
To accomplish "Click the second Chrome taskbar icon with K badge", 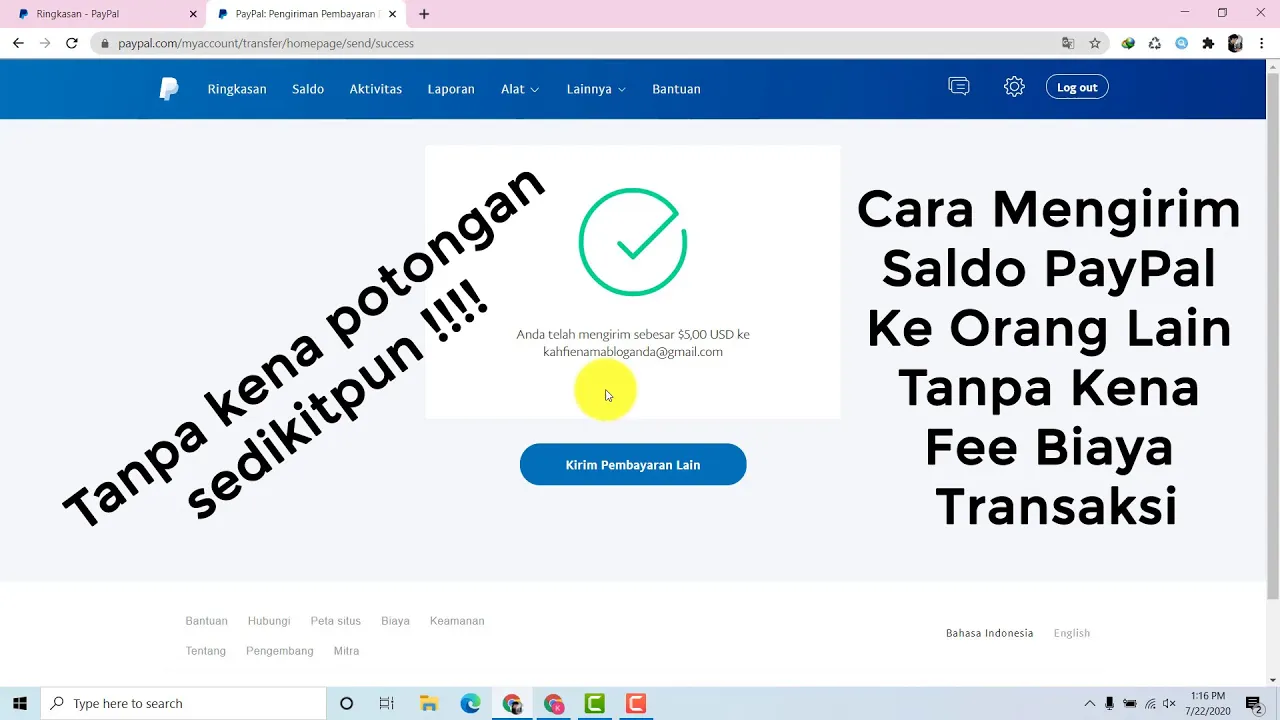I will (553, 703).
